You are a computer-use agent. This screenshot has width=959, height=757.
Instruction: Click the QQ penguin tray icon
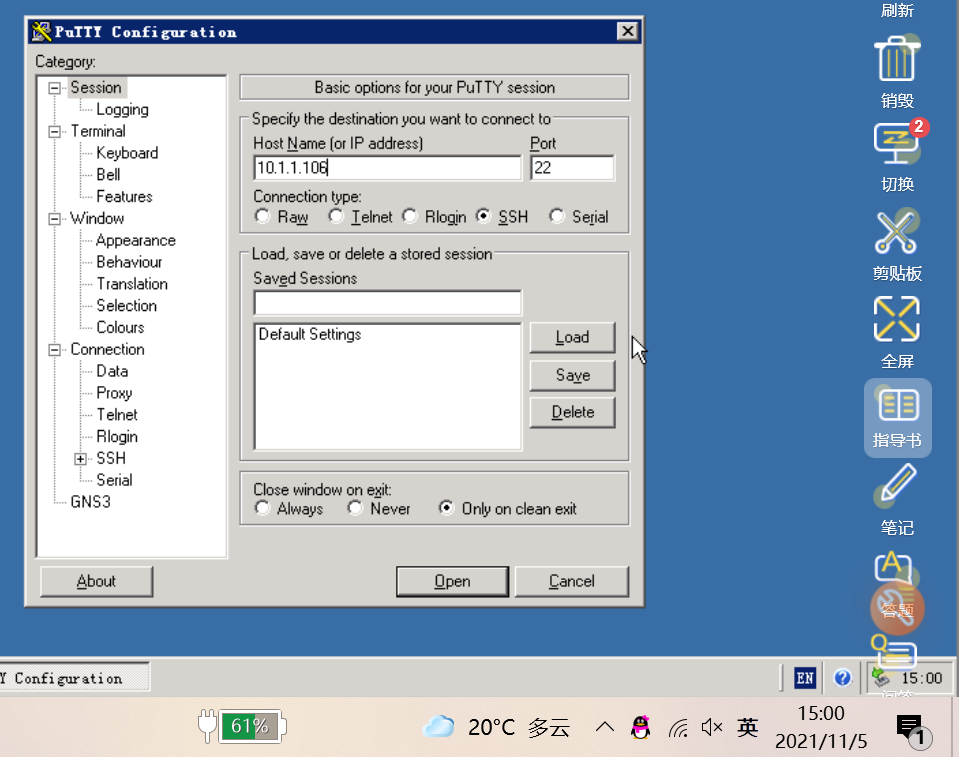click(640, 727)
